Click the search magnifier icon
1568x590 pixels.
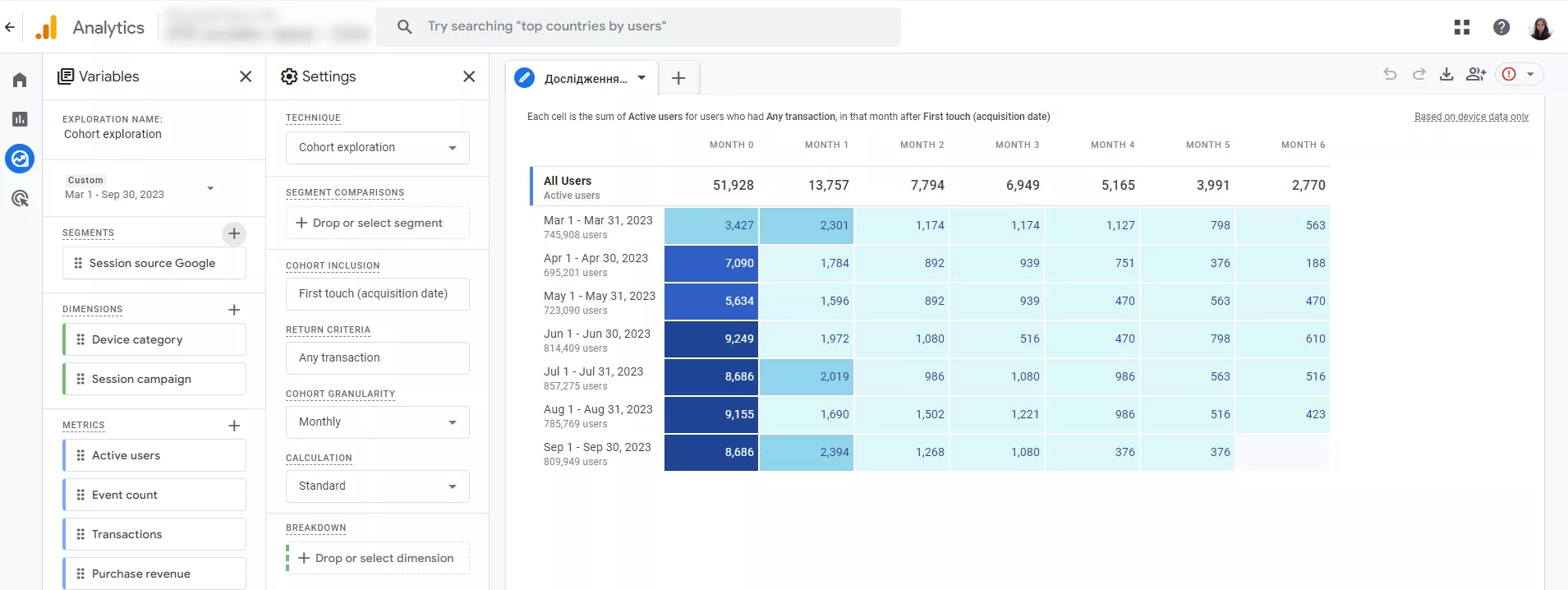click(404, 26)
